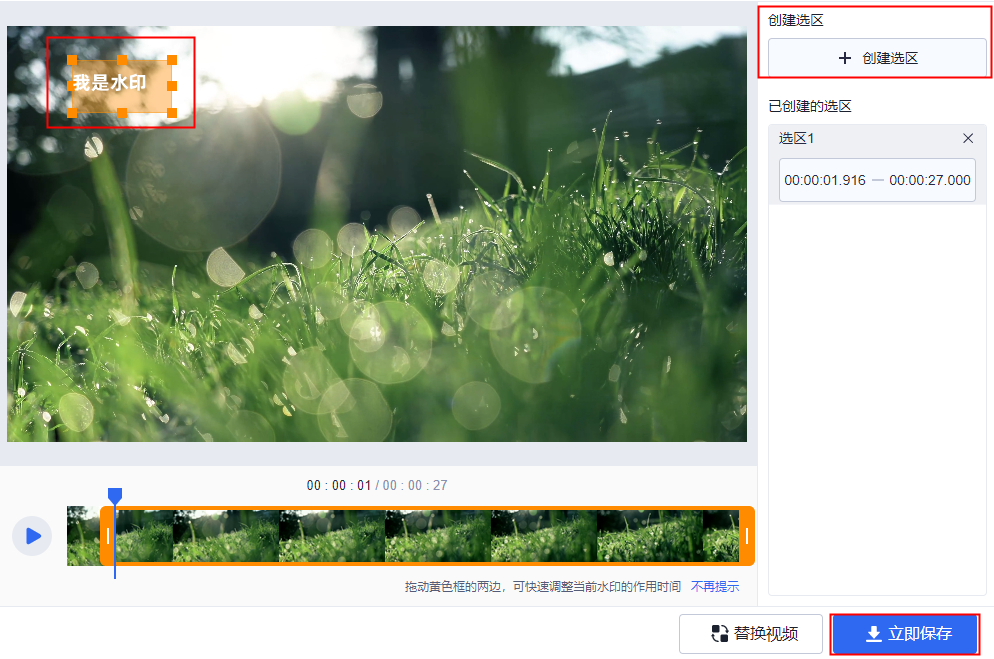Image resolution: width=994 pixels, height=659 pixels.
Task: Click the 选区1 label in created selections
Action: click(796, 138)
